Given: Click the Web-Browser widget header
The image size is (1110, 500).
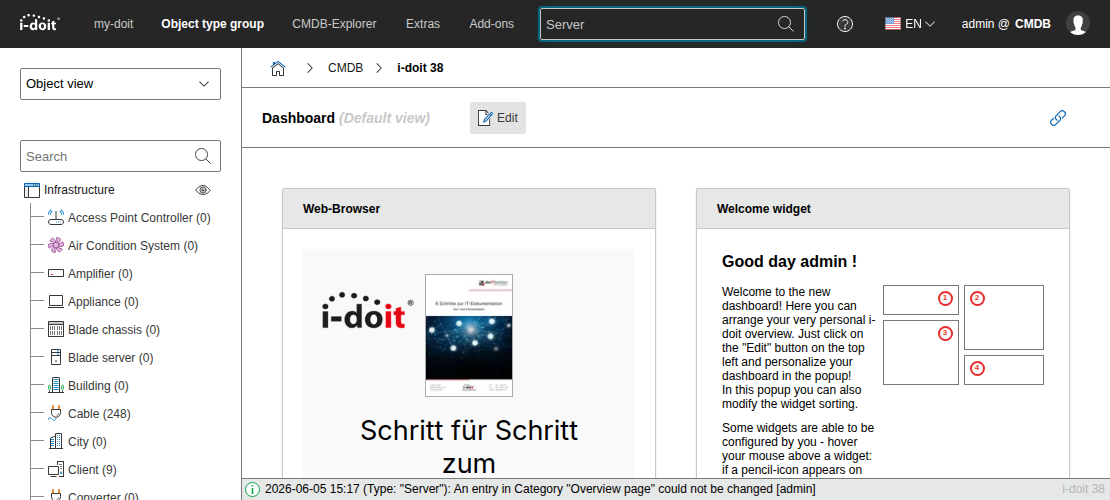Looking at the screenshot, I should 469,209.
